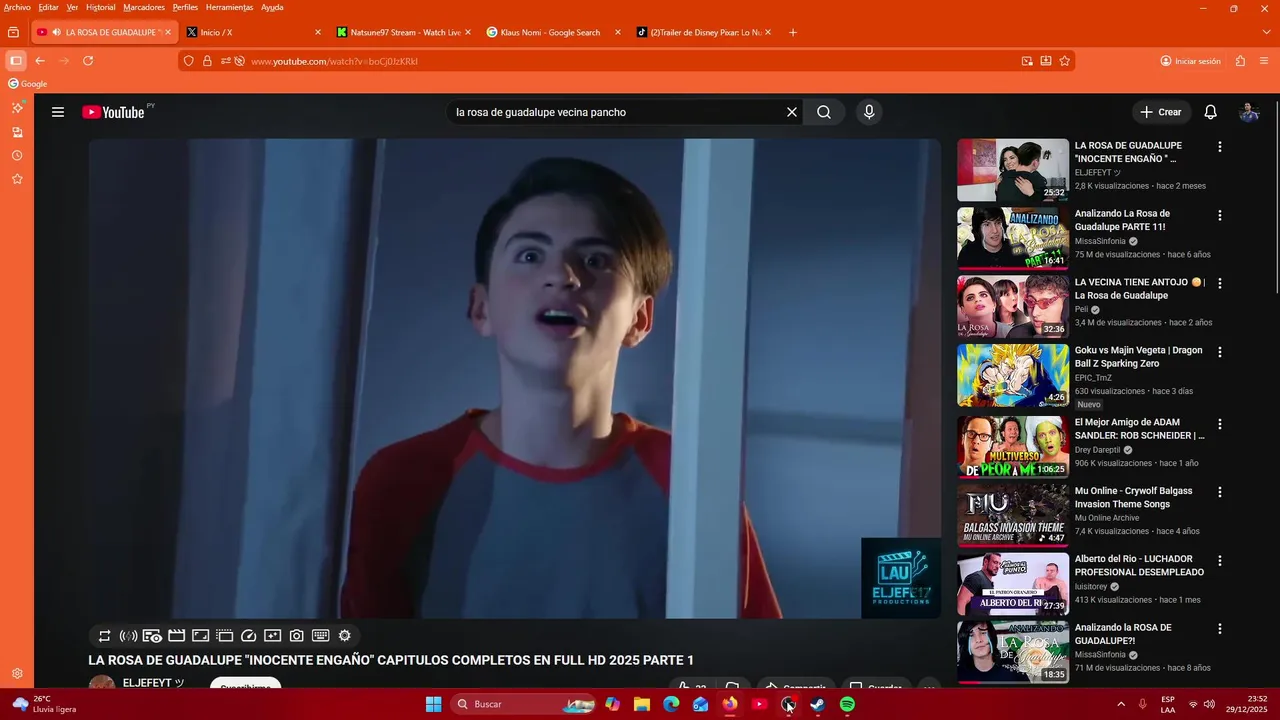Open options for Mu Online Crywolf video

(x=1219, y=492)
